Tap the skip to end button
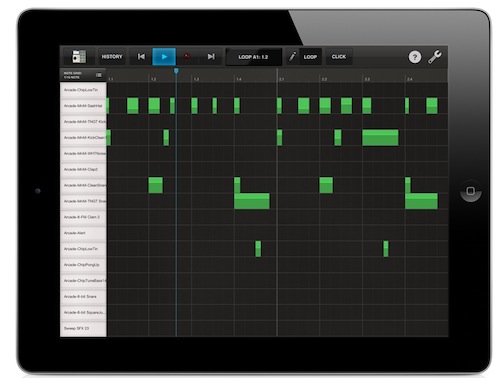The image size is (500, 378). tap(211, 57)
